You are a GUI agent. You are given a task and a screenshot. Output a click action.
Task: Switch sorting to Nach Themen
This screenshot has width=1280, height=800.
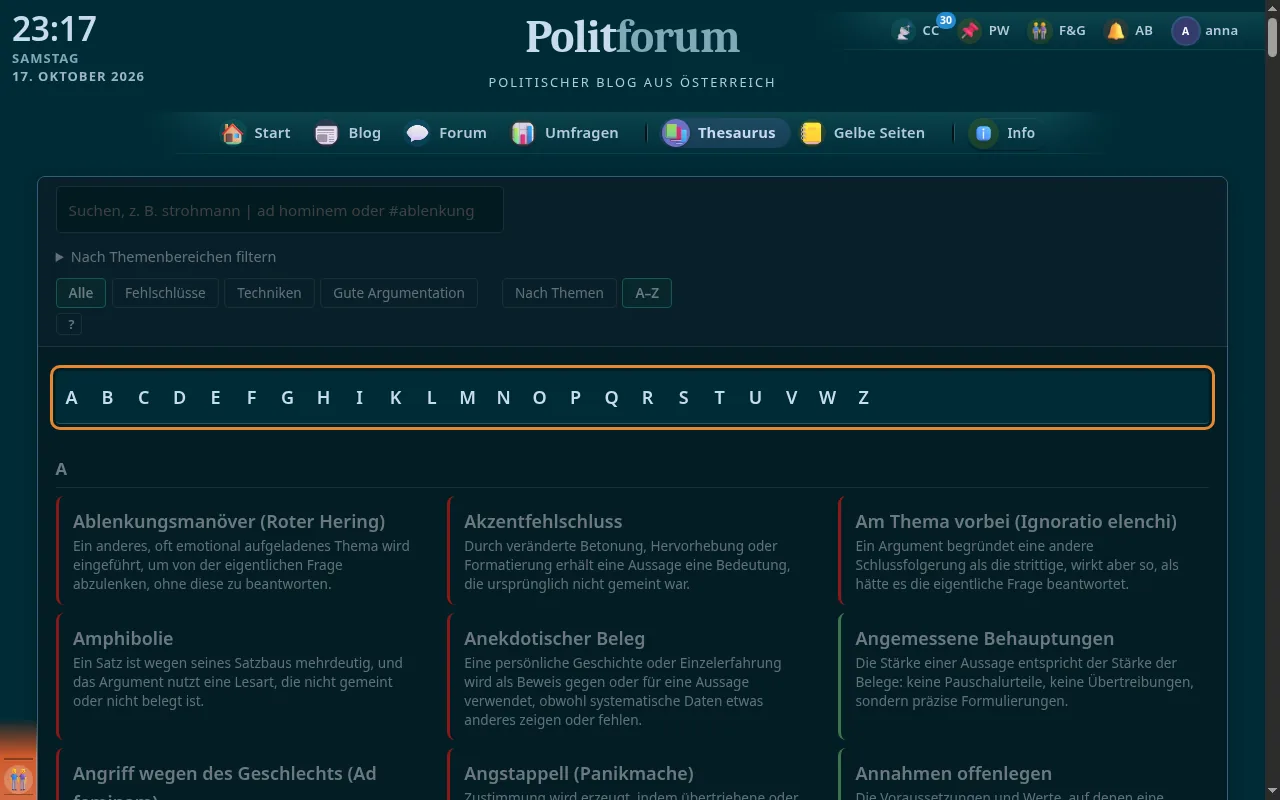[559, 293]
